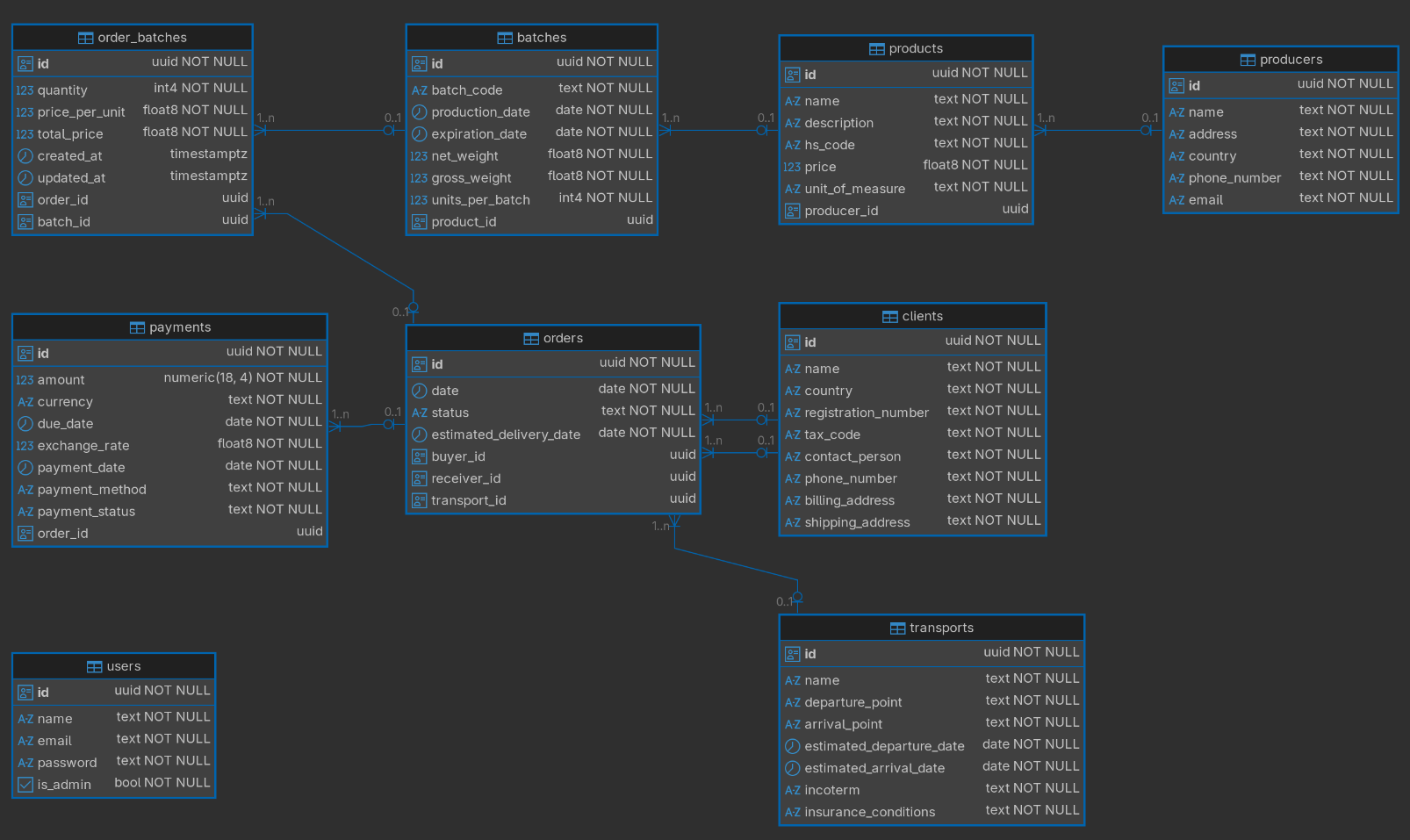This screenshot has width=1410, height=840.
Task: Click the checkbox icon beside is_admin
Action: (x=25, y=785)
